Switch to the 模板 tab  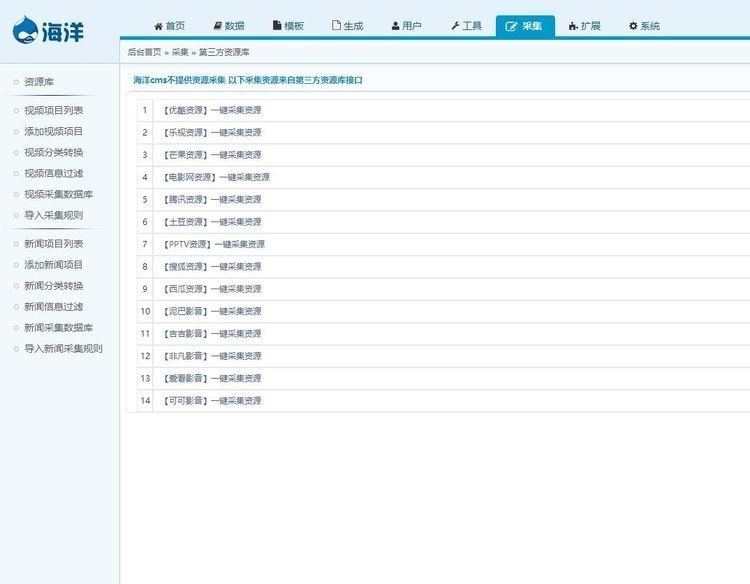(288, 26)
